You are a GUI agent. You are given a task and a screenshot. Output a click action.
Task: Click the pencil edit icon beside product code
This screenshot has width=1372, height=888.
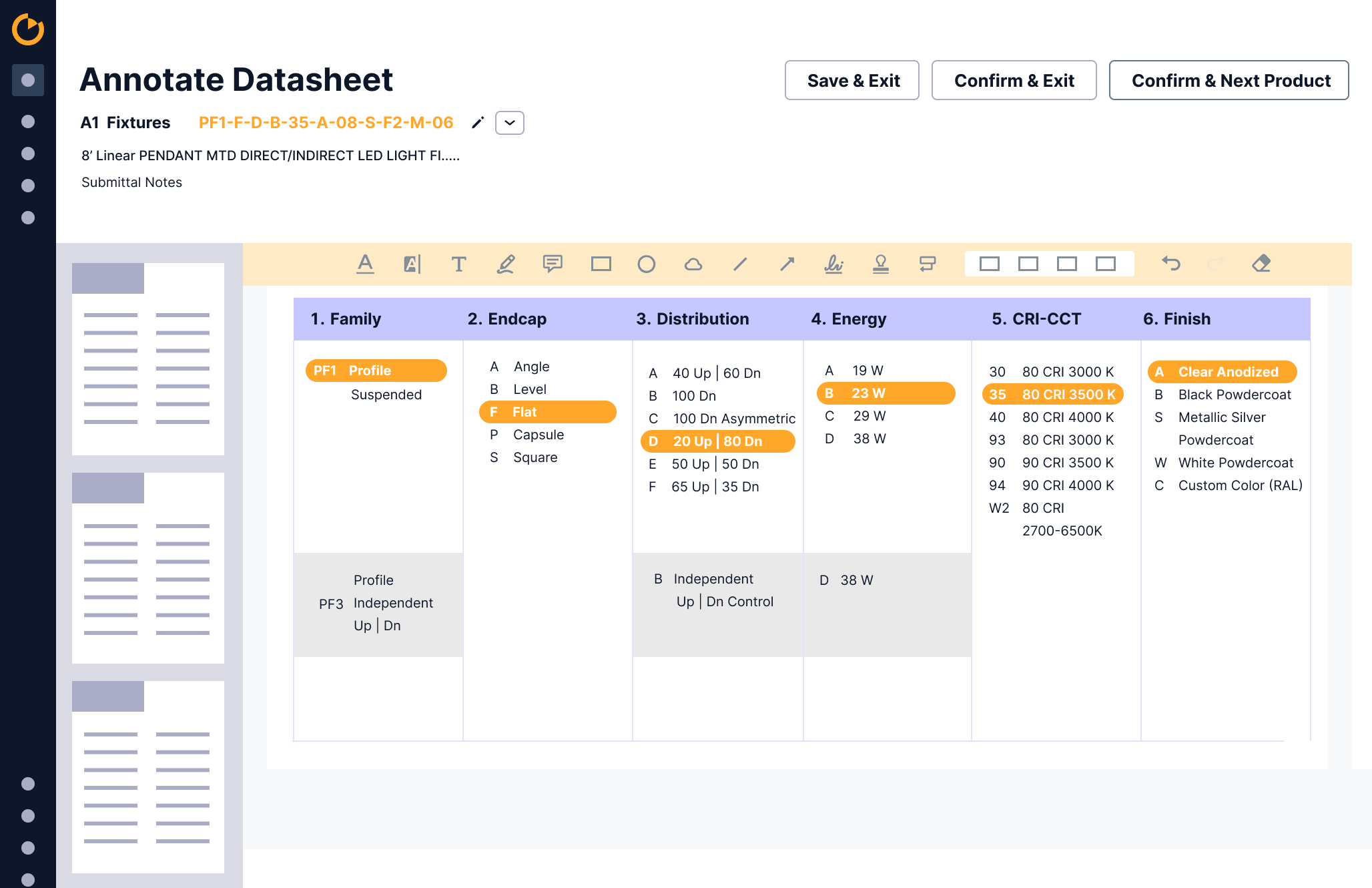[478, 123]
